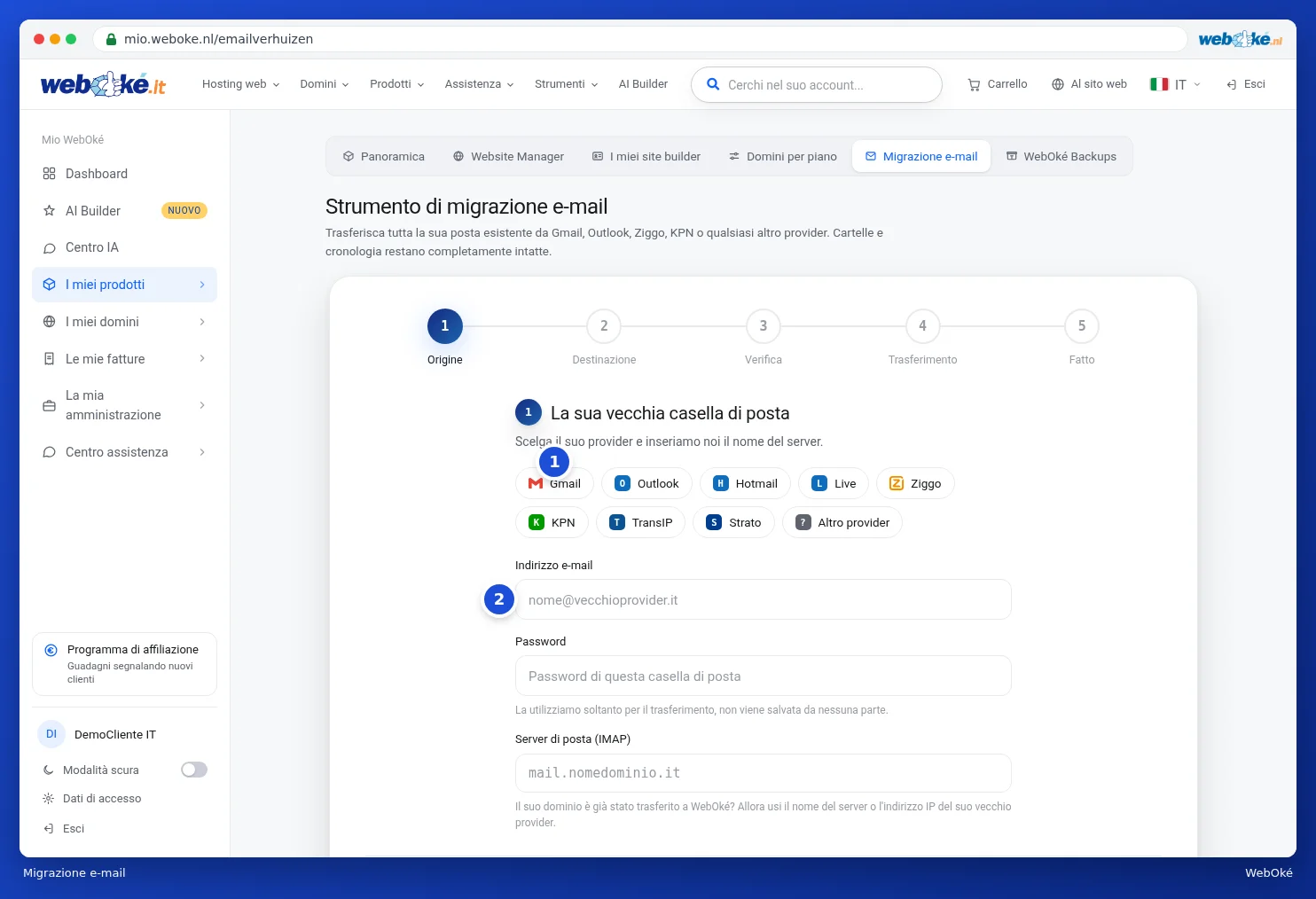Select Hotmail as provider
1316x899 pixels.
[745, 483]
